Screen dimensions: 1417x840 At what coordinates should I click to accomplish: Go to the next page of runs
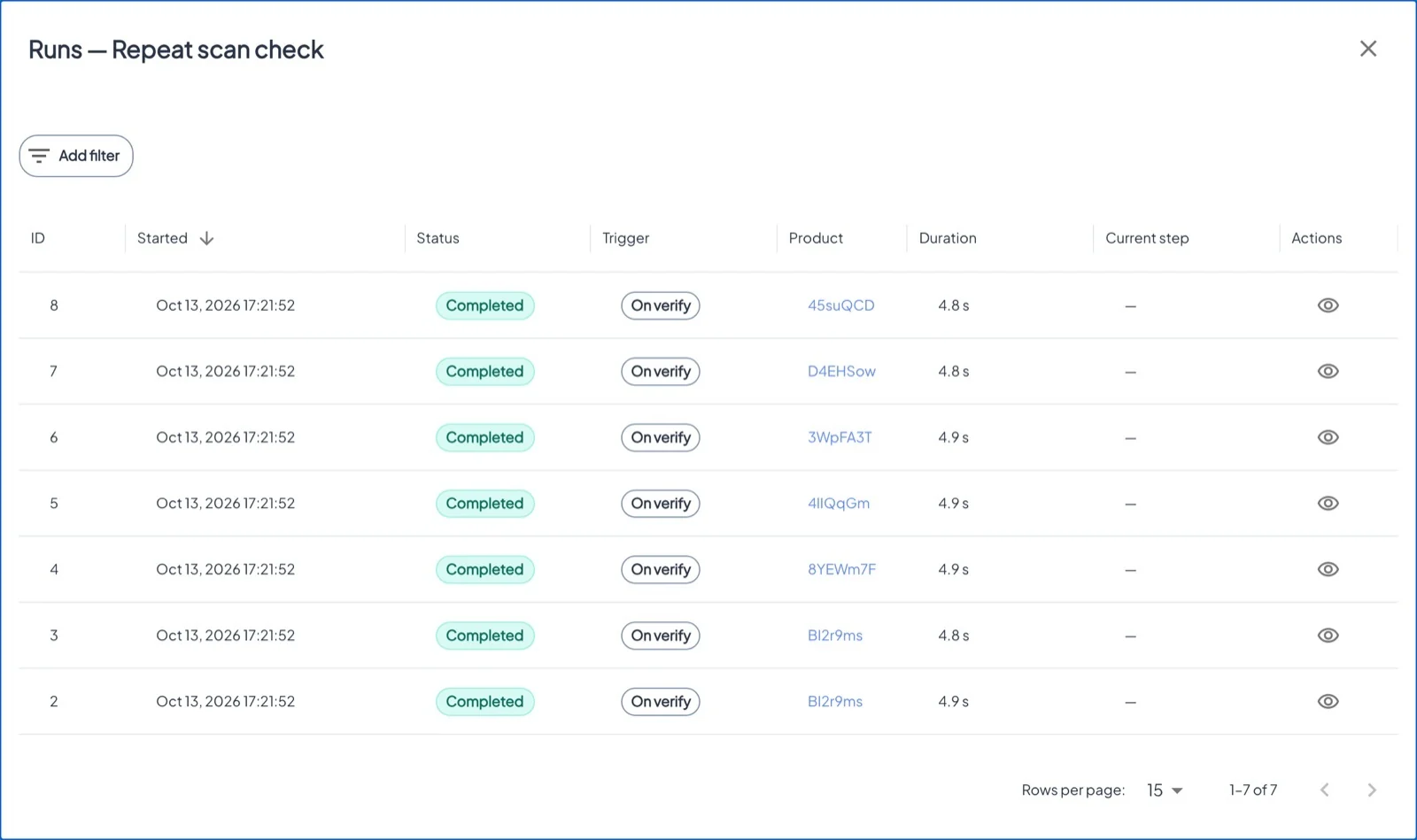[x=1371, y=790]
